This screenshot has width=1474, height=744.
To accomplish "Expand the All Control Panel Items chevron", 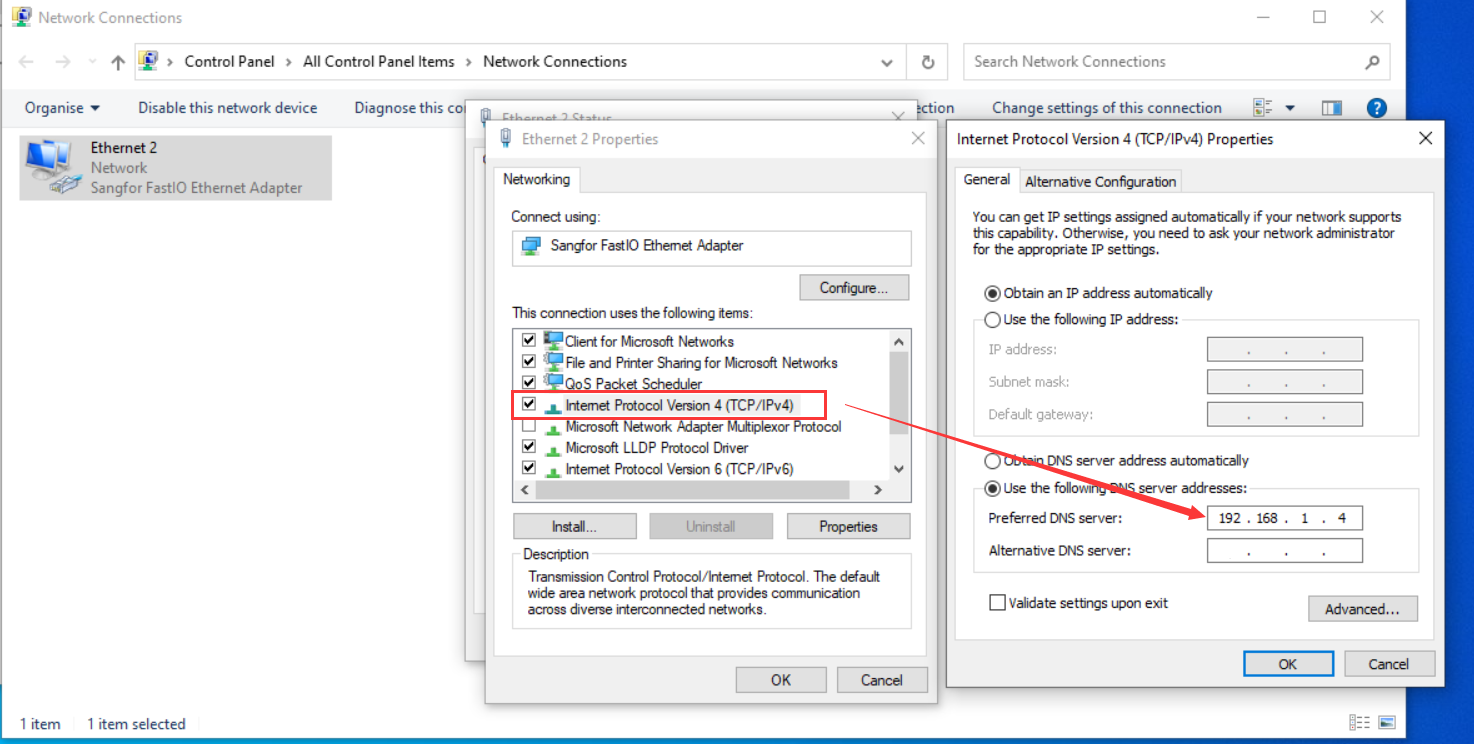I will click(469, 62).
